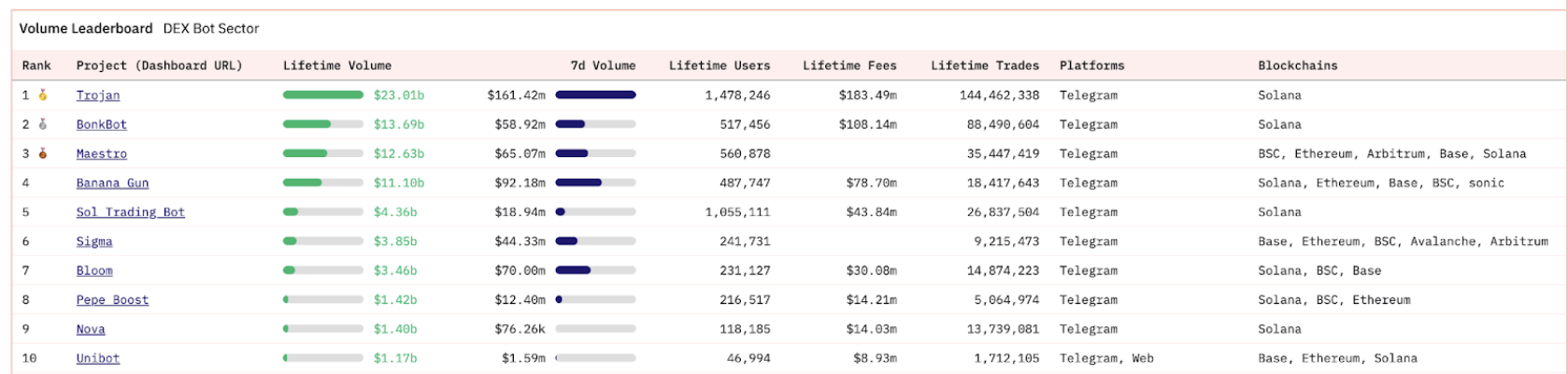Select the $11.10b lifetime volume value
The image size is (1568, 374).
[x=399, y=183]
